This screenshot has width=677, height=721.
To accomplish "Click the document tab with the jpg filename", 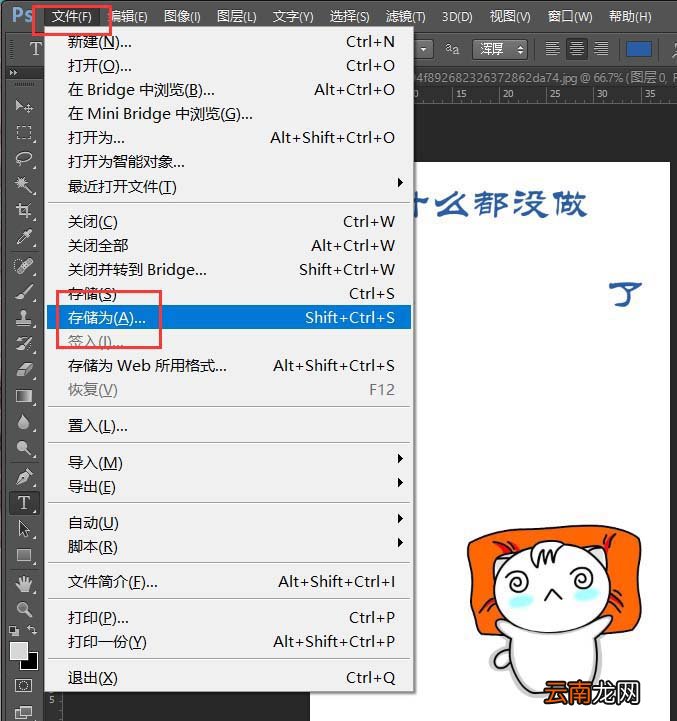I will pyautogui.click(x=545, y=78).
